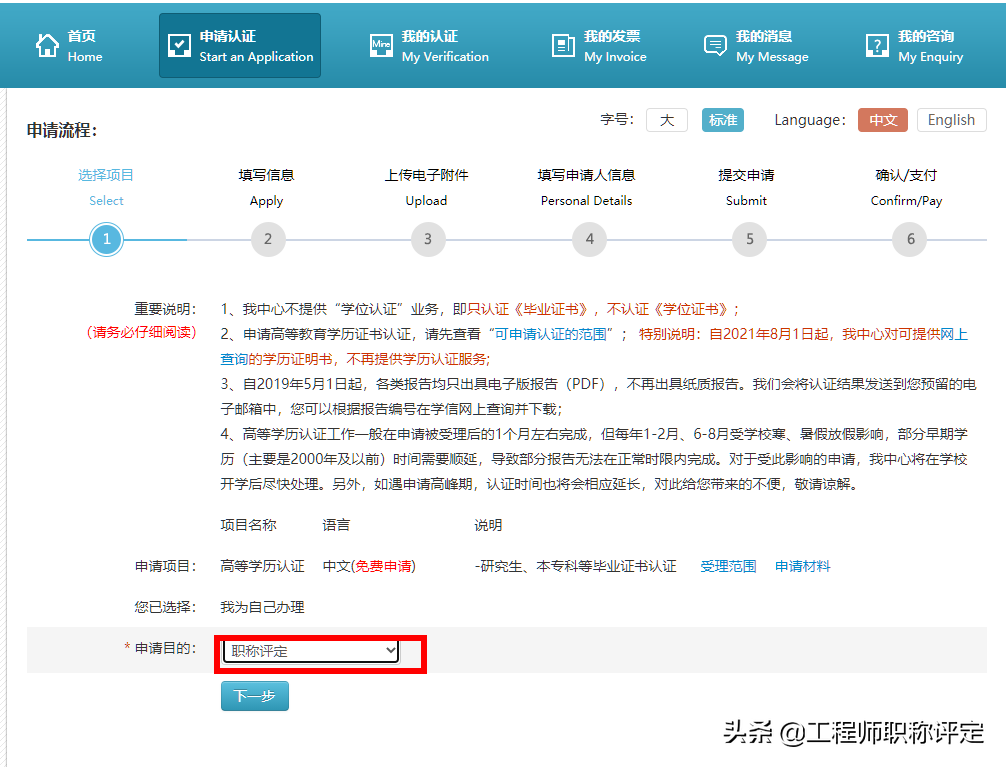
Task: Open the 申请材料 application materials link
Action: click(x=801, y=565)
